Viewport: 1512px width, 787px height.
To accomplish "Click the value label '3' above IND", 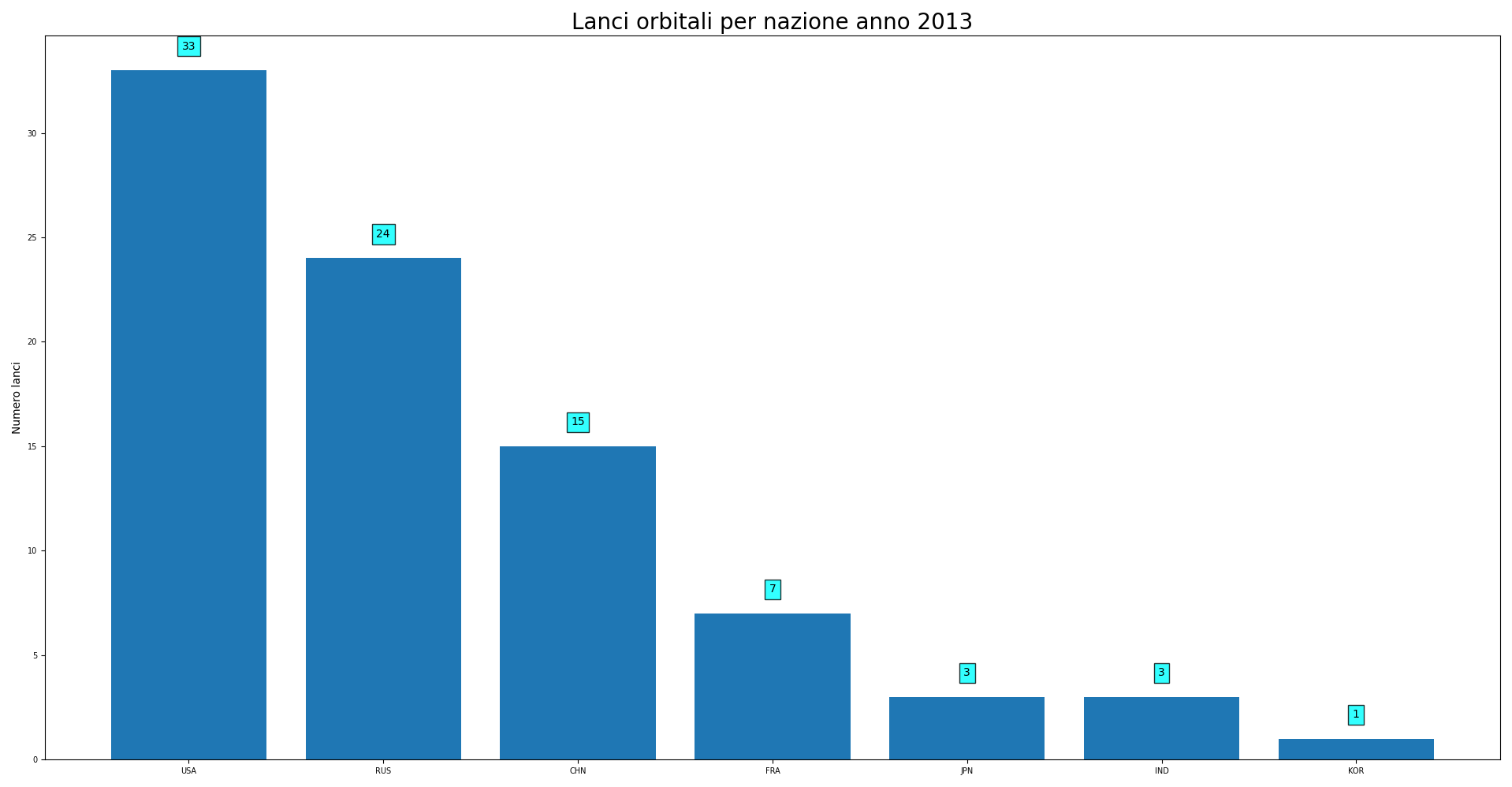I will point(1161,673).
